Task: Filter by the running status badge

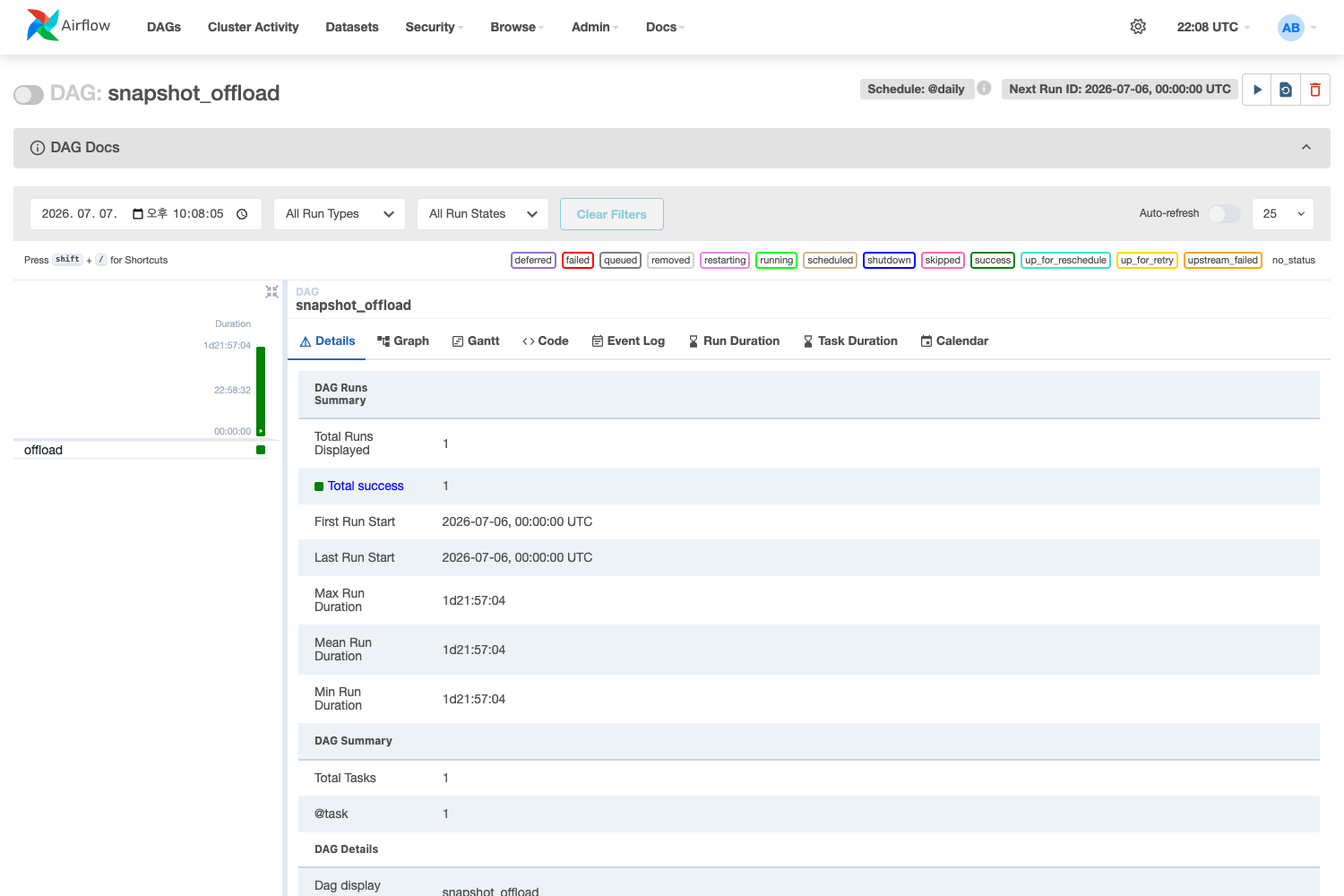Action: [x=776, y=260]
